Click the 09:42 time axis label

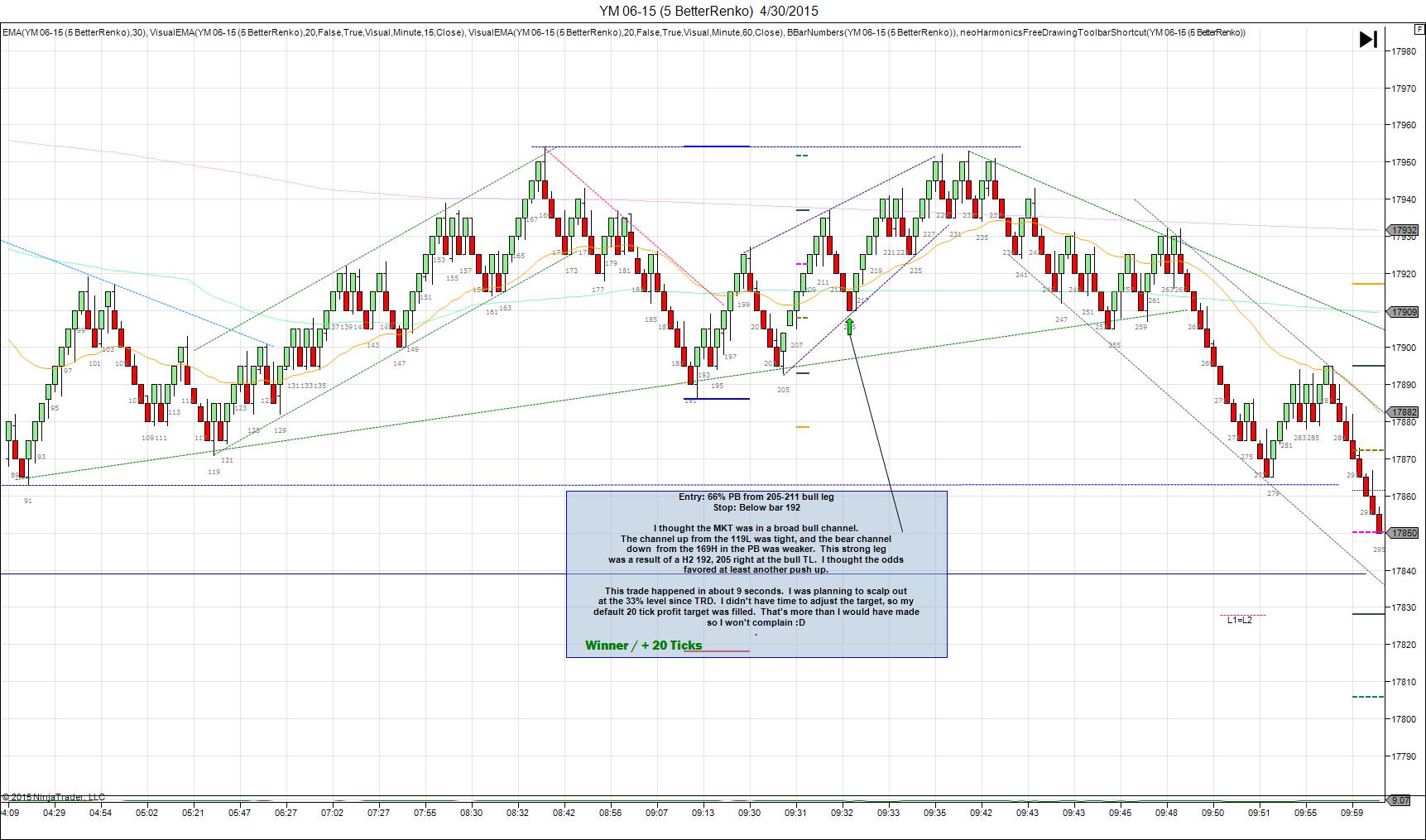tap(982, 814)
